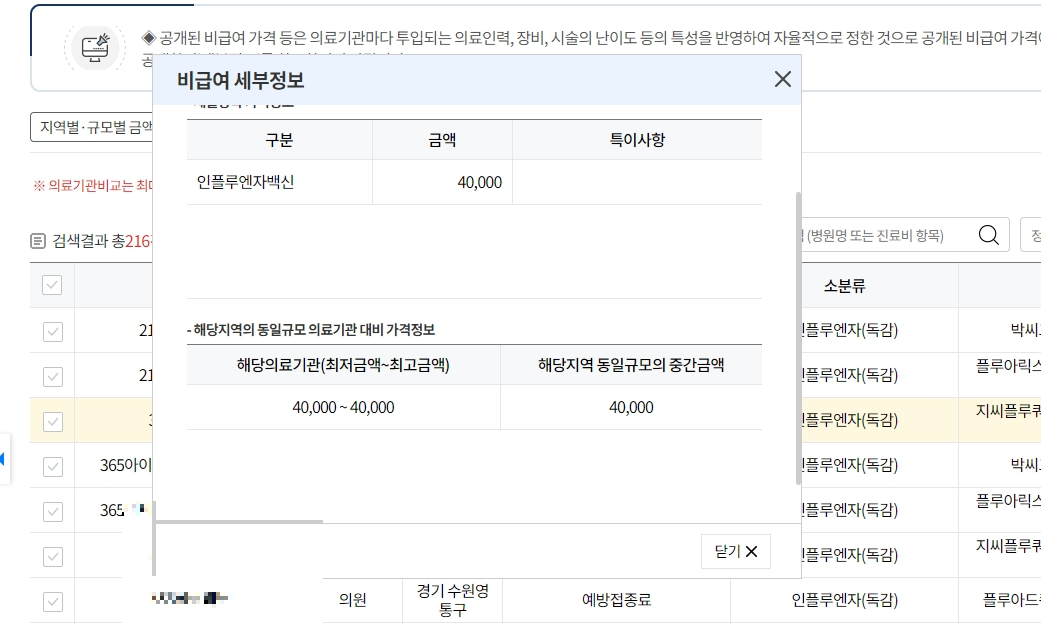Click the search results list icon

click(x=38, y=241)
